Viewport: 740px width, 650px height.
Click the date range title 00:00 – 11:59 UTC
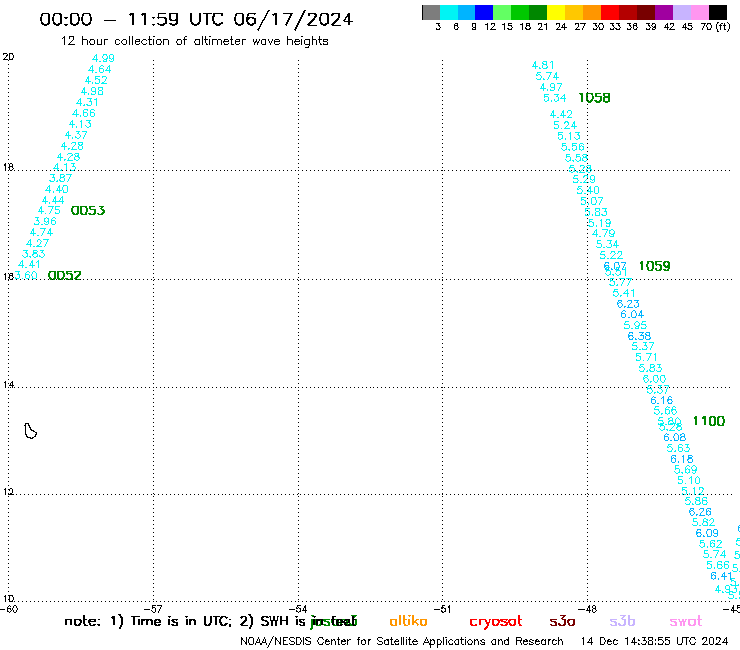click(196, 20)
